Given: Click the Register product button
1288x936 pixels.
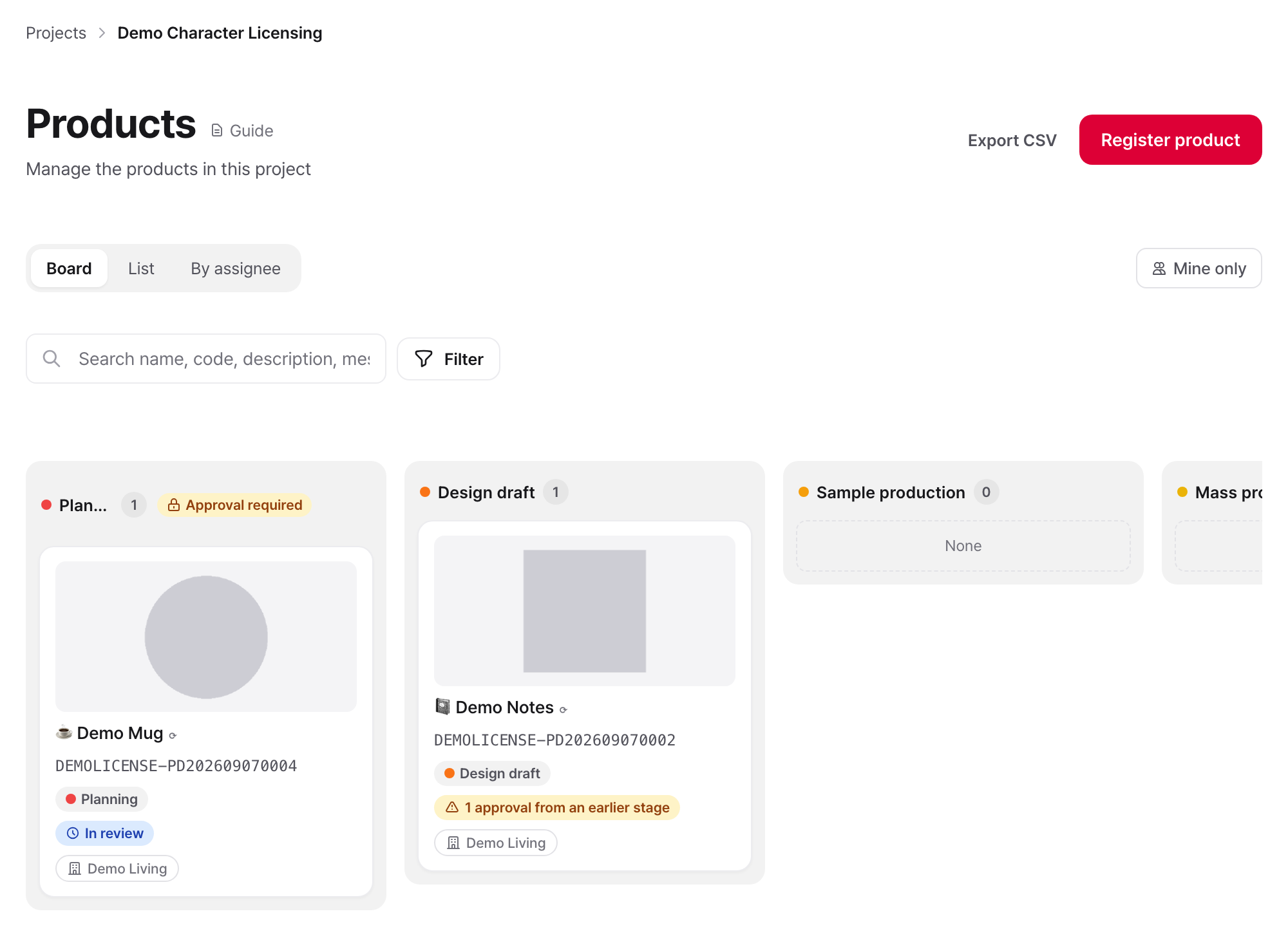Looking at the screenshot, I should point(1170,140).
